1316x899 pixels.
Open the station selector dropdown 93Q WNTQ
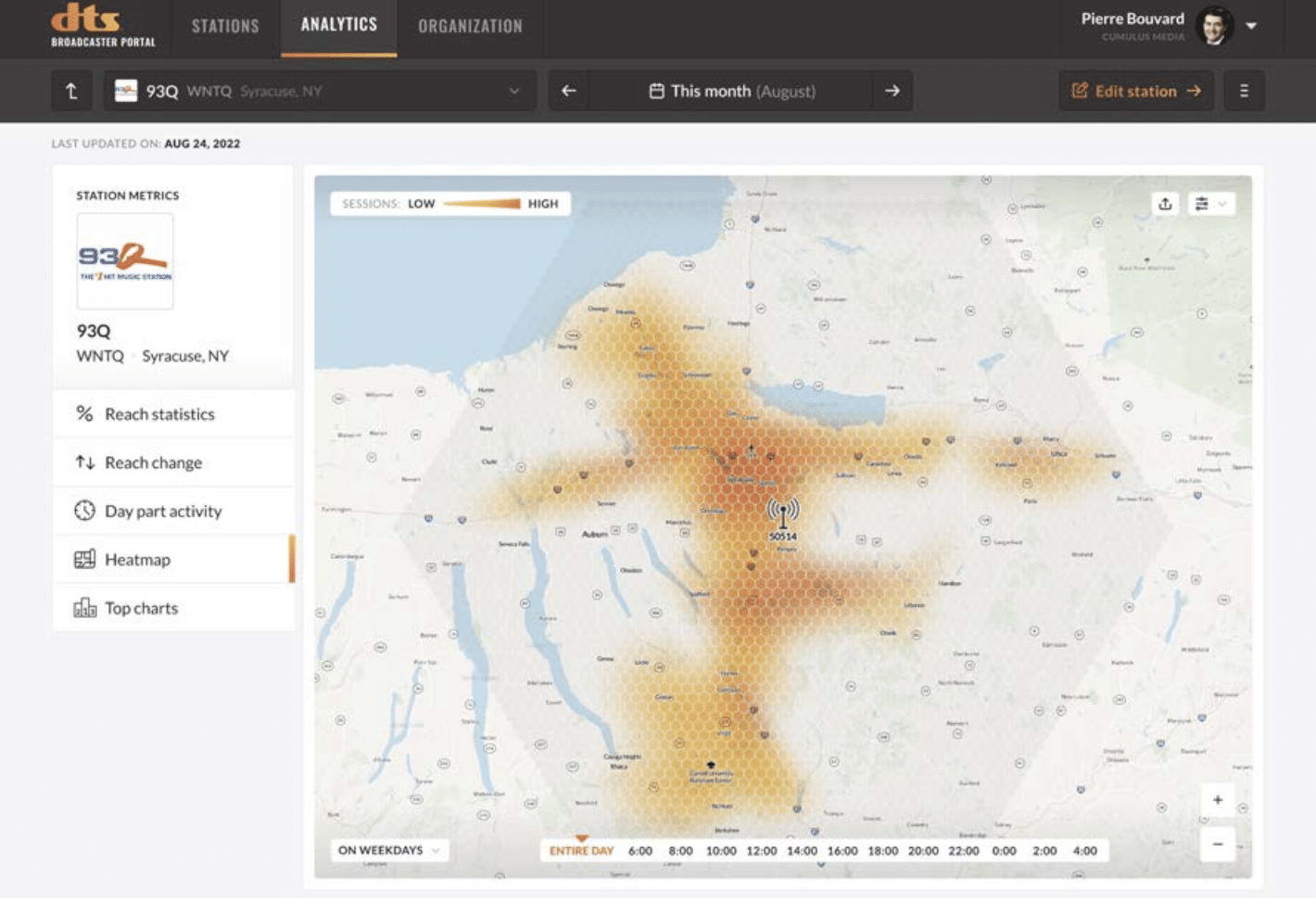(320, 91)
